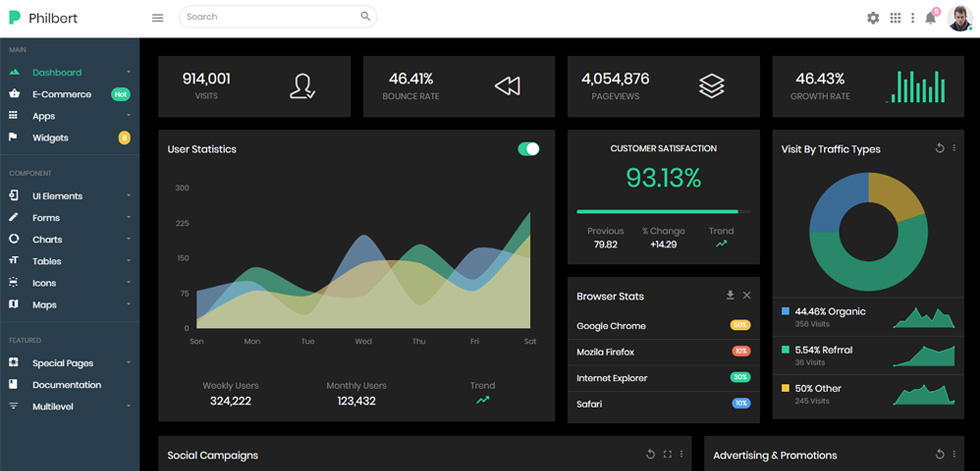Open Advertising & Promotions options menu
980x471 pixels.
click(x=954, y=454)
